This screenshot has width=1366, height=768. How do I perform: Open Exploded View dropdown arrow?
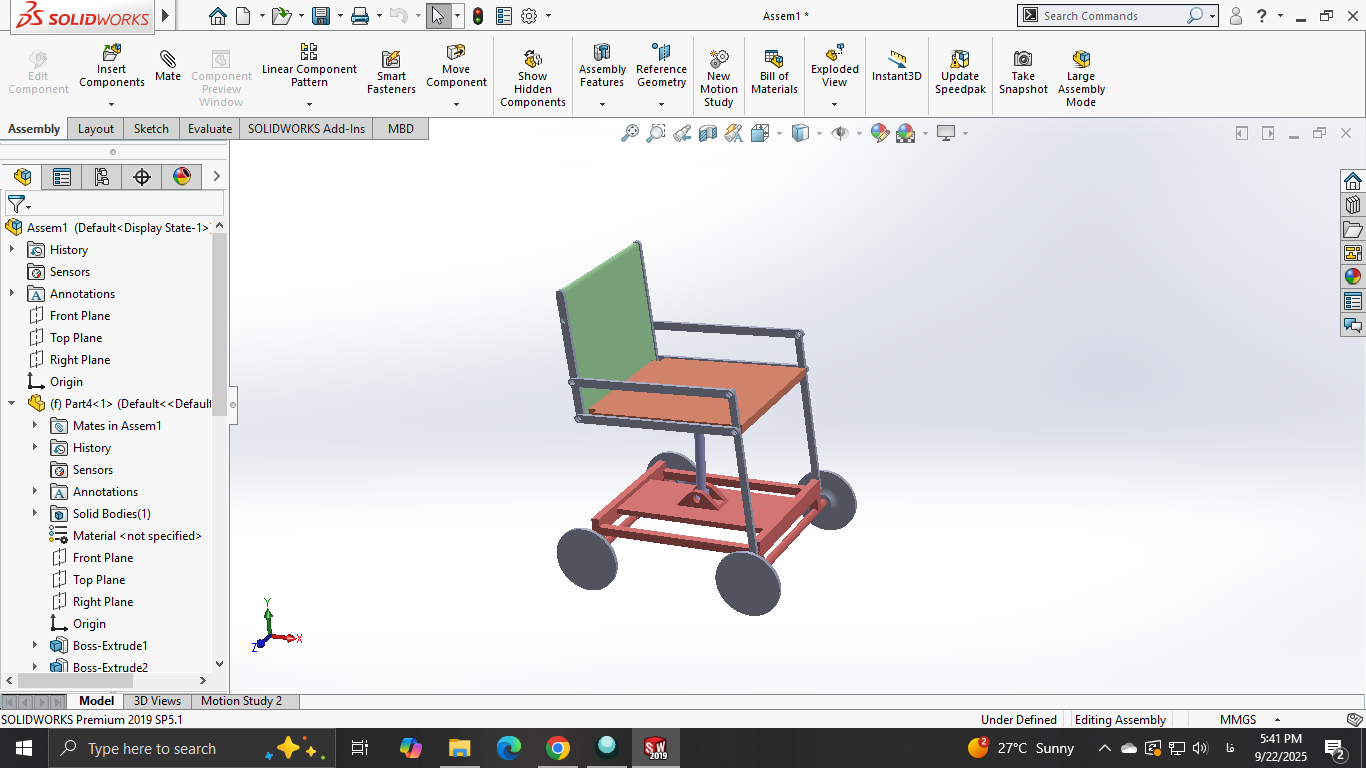pyautogui.click(x=834, y=104)
